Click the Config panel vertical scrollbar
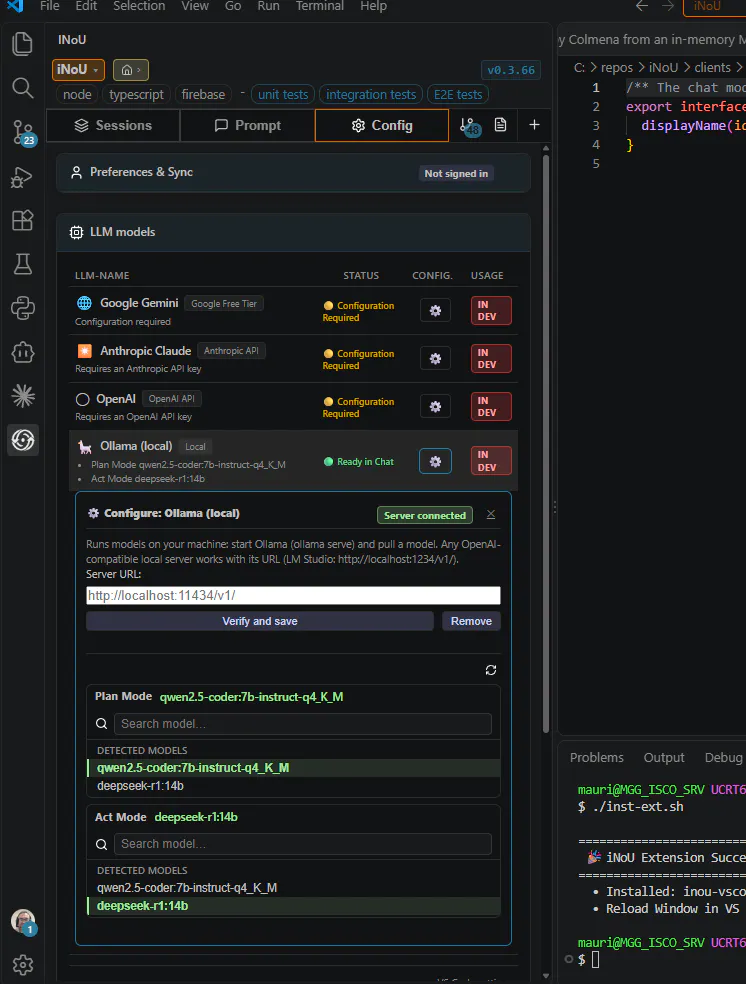The image size is (746, 984). (x=545, y=444)
